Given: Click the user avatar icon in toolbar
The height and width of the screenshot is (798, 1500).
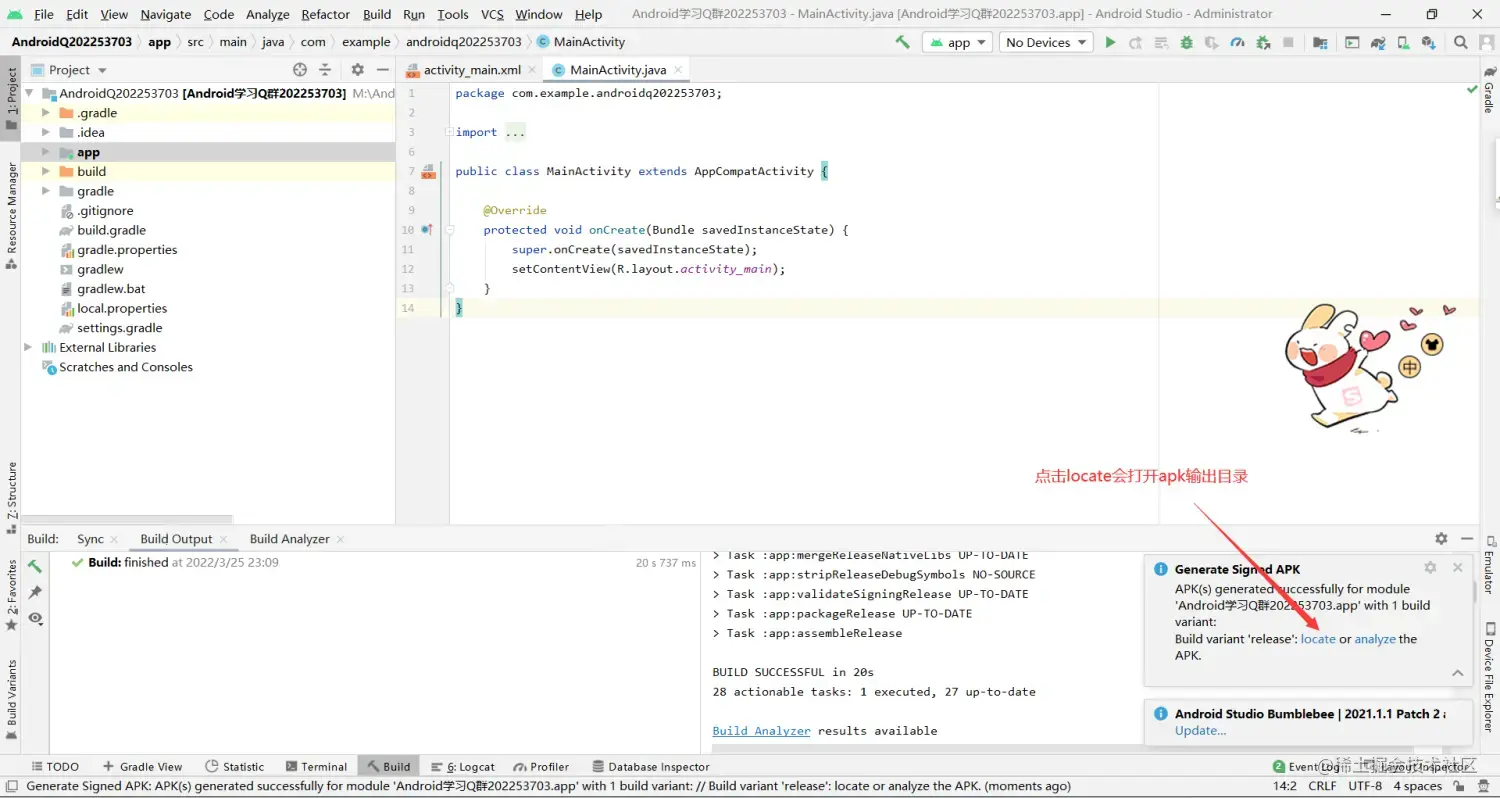Looking at the screenshot, I should coord(1487,42).
